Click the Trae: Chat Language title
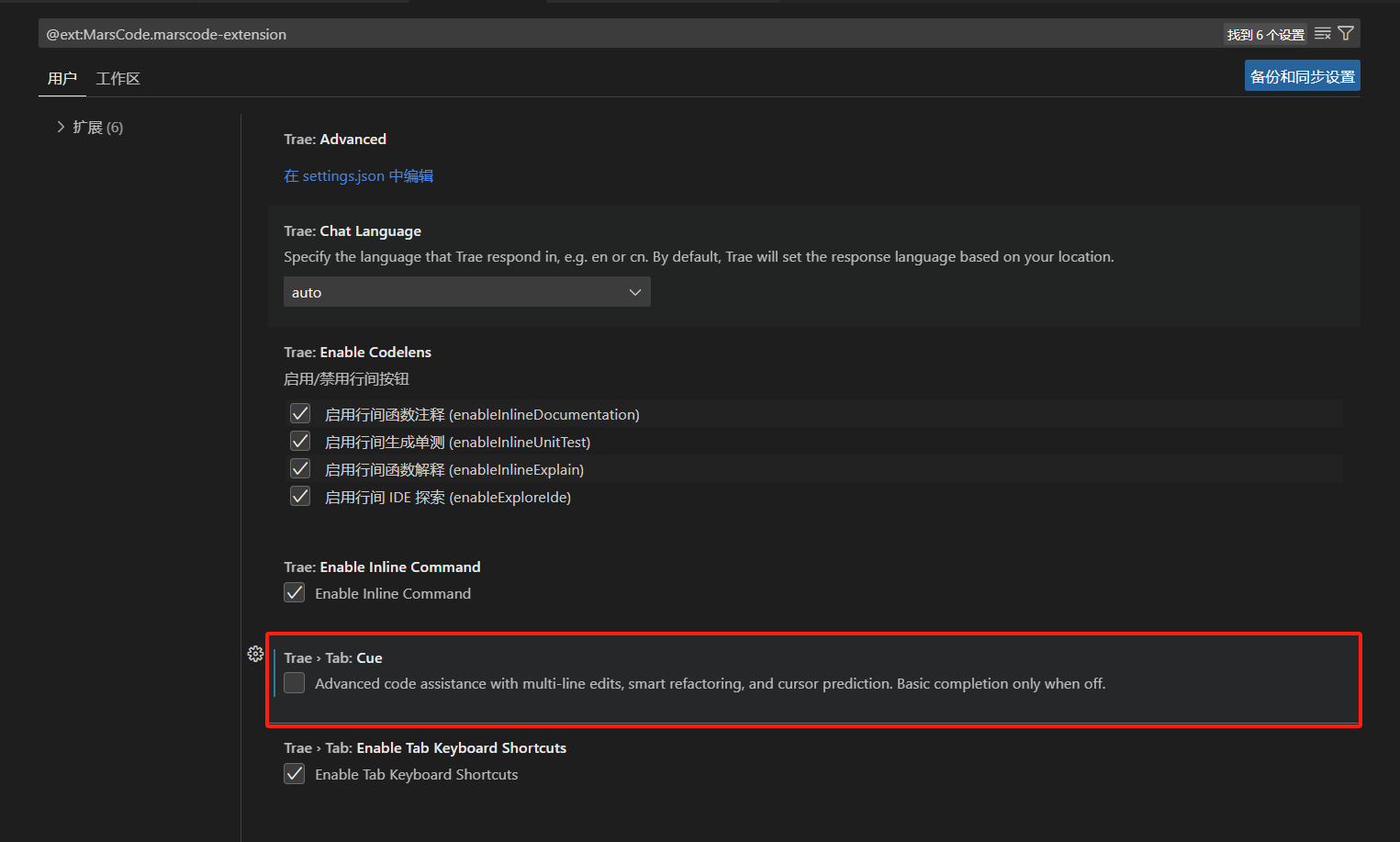The image size is (1400, 842). (x=353, y=230)
